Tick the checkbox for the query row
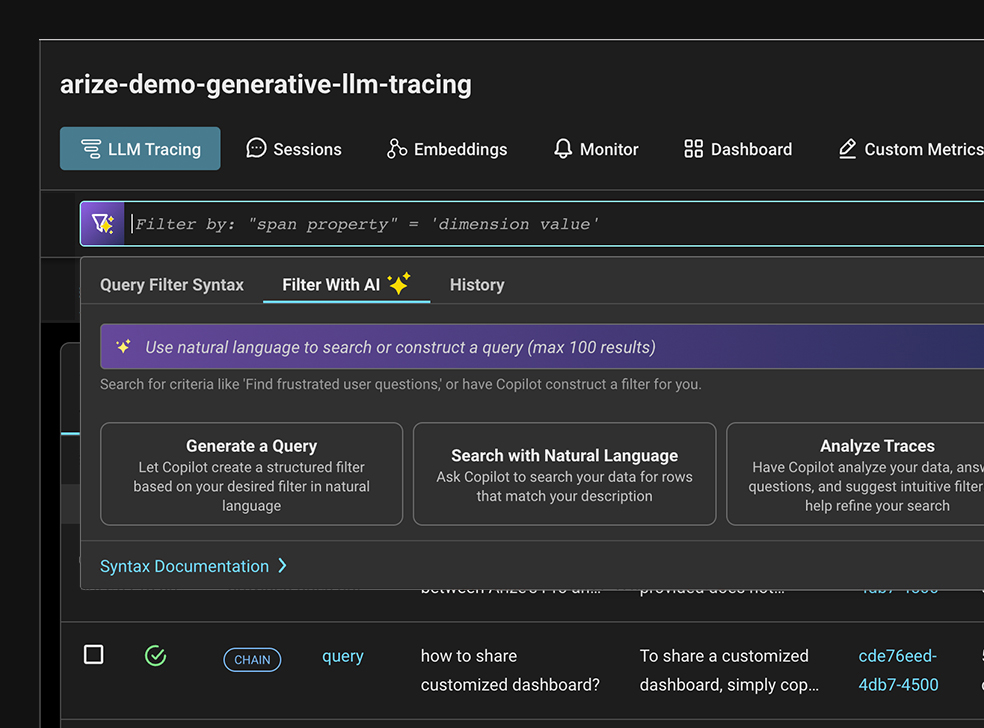This screenshot has height=728, width=984. point(93,655)
